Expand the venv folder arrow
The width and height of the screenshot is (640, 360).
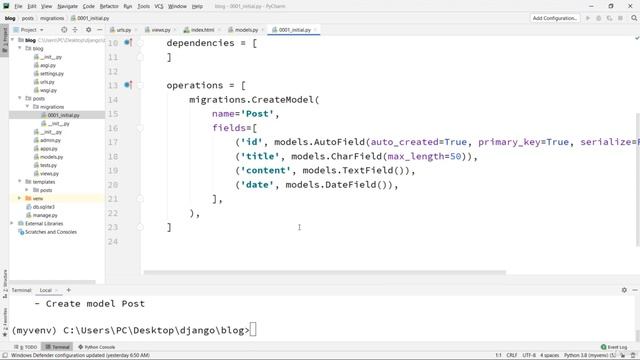[x=20, y=198]
